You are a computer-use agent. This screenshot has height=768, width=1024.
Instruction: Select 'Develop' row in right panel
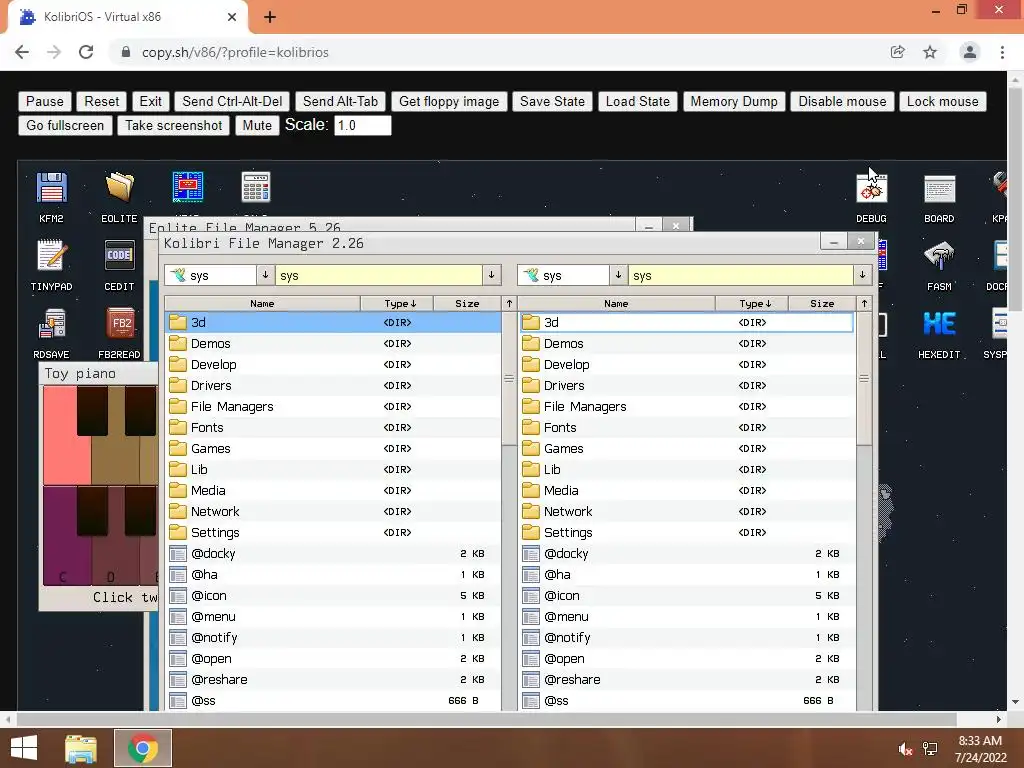coord(687,364)
